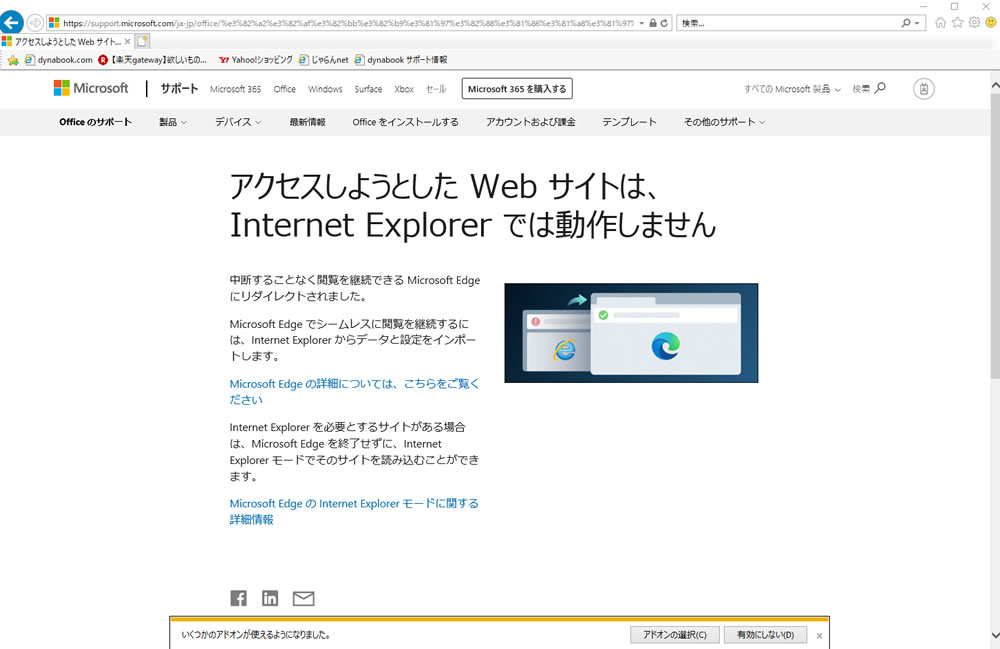The height and width of the screenshot is (649, 1000).
Task: Refresh the page with the reload icon
Action: click(x=664, y=23)
